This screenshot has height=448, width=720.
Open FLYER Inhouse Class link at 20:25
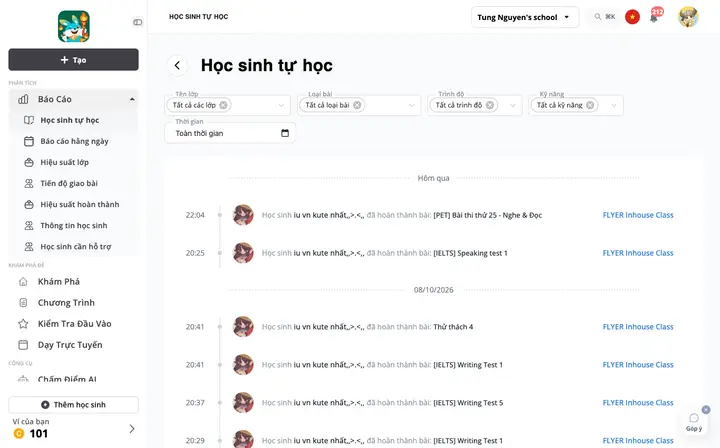638,253
